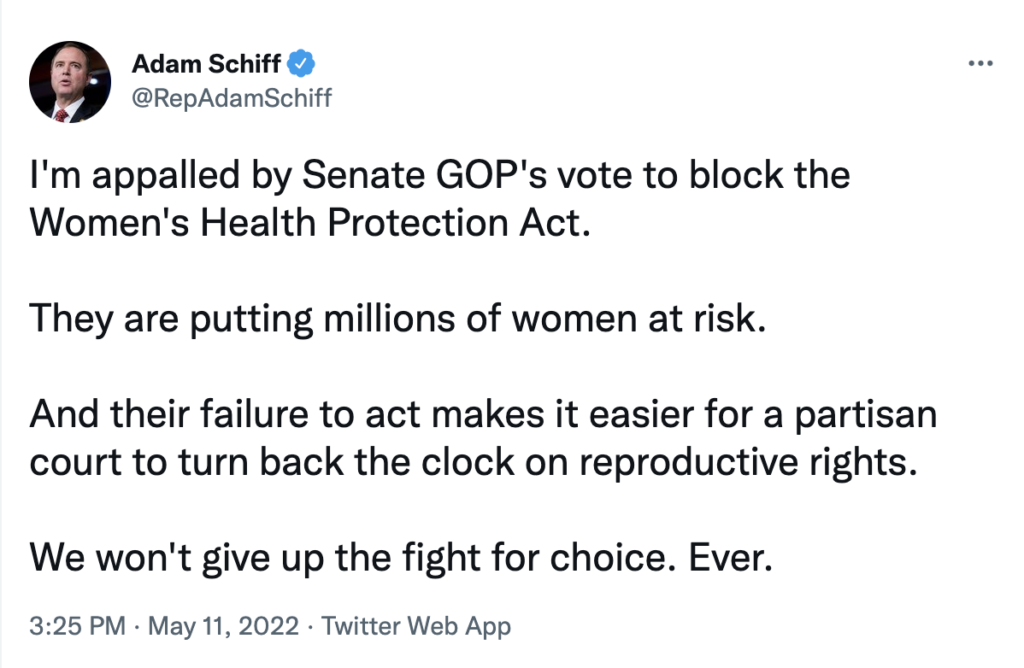The height and width of the screenshot is (668, 1024).
Task: Click the May 11, 2022 date
Action: [x=222, y=627]
